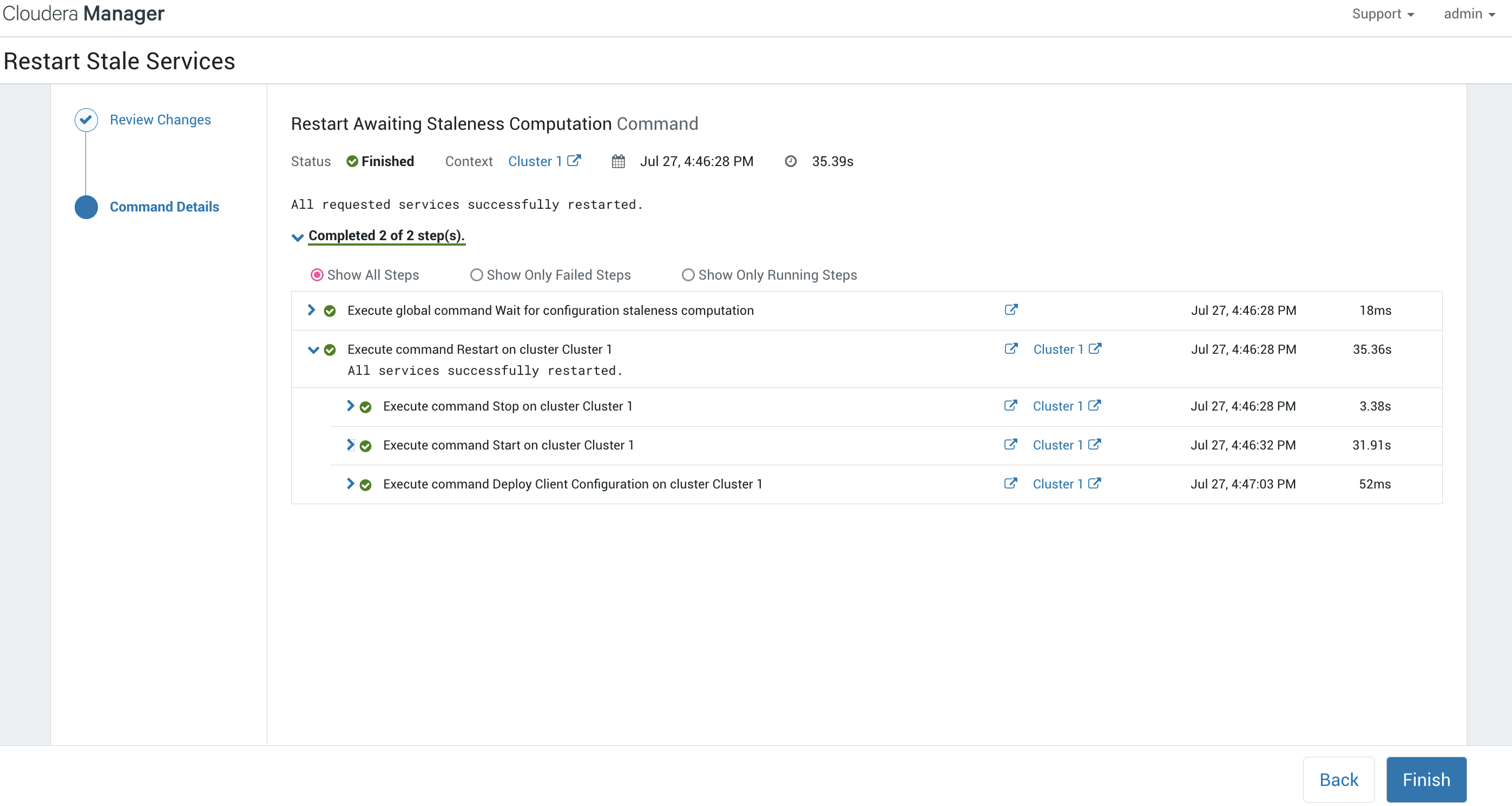Open external link icon for Restart on cluster step

pyautogui.click(x=1011, y=348)
